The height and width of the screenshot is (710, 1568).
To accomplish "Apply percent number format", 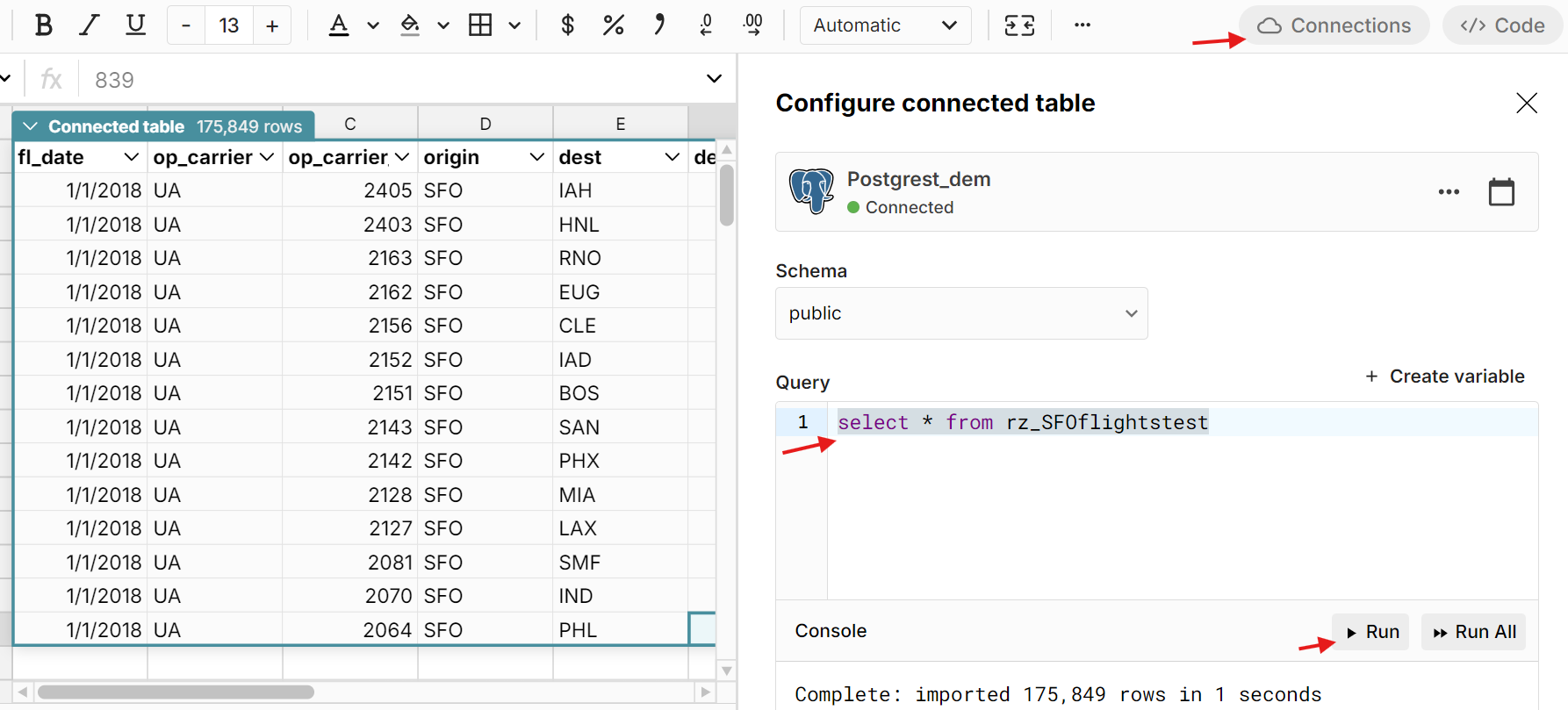I will pyautogui.click(x=613, y=25).
